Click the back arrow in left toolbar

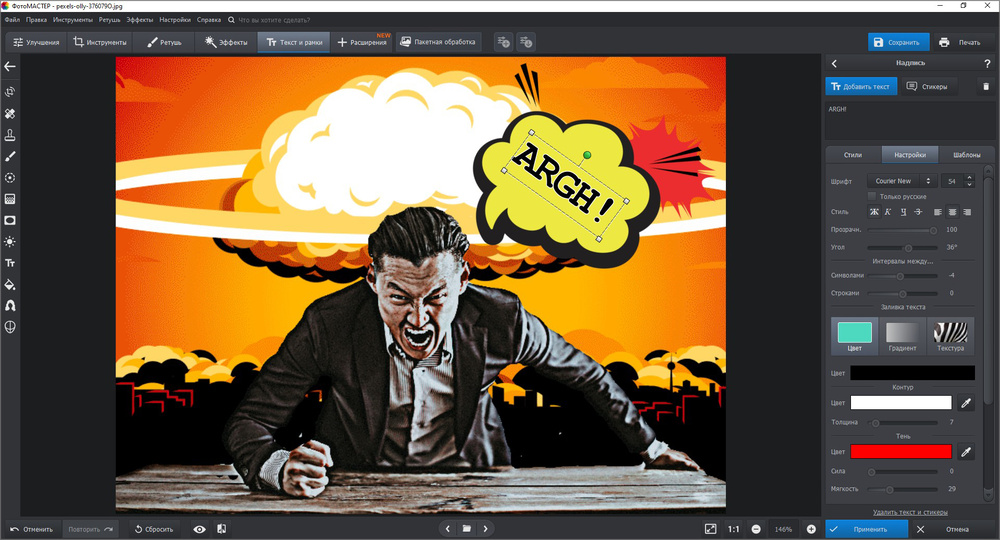click(10, 66)
